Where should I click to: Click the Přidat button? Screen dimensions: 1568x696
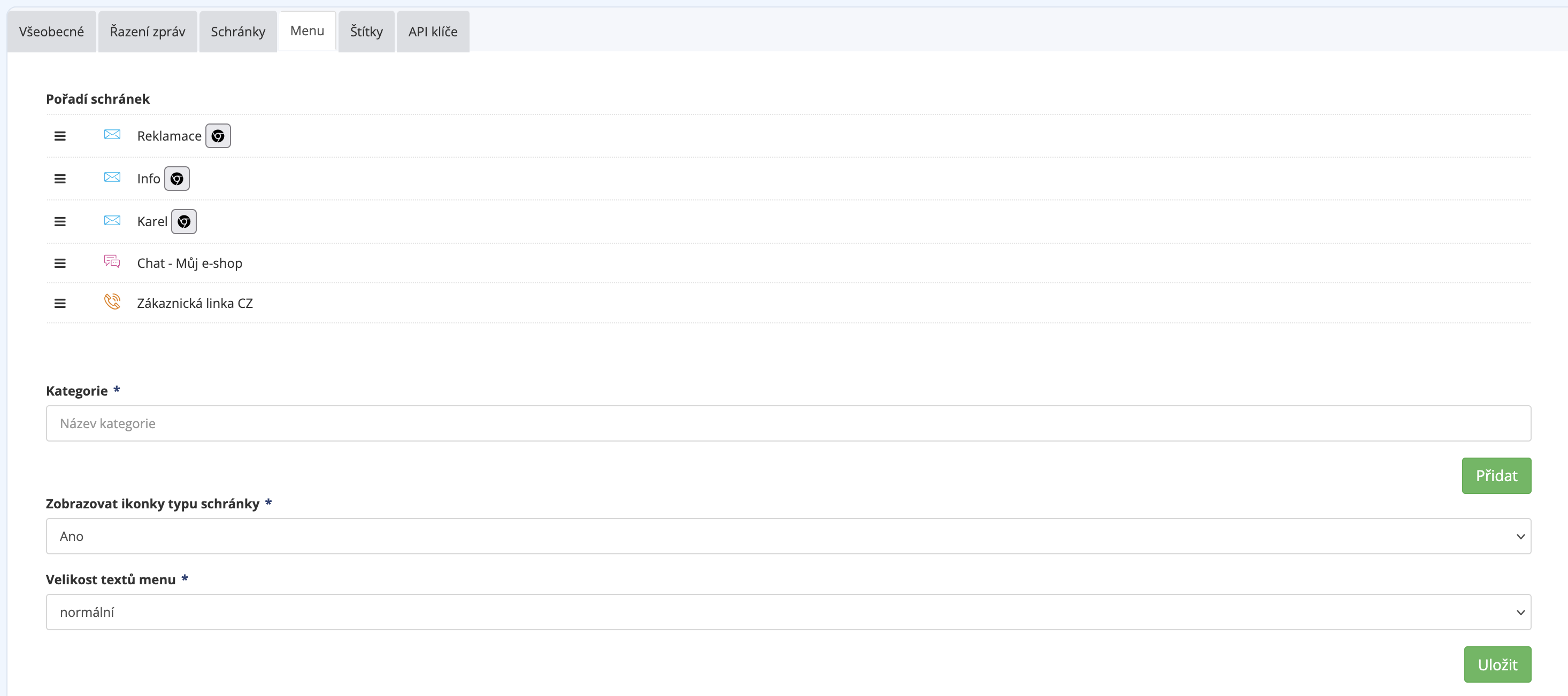coord(1496,476)
